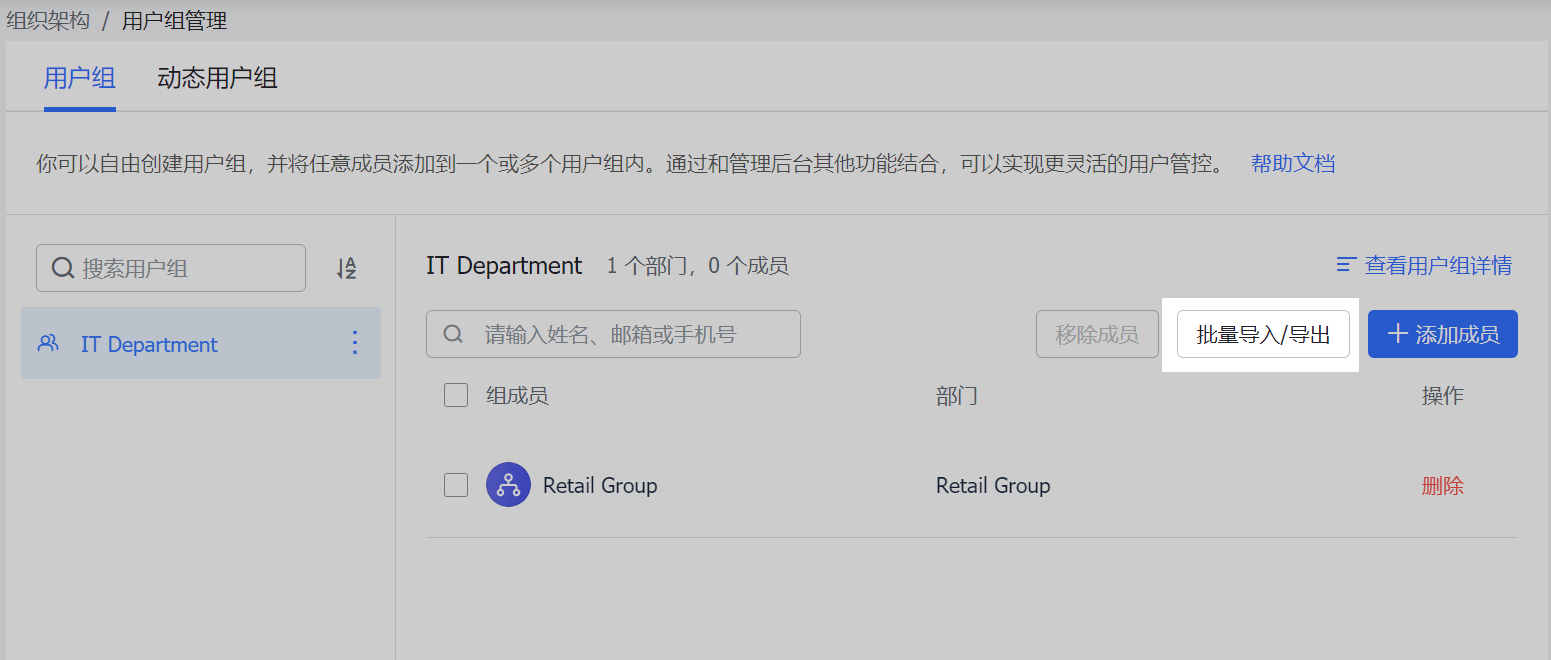
Task: Select IT Department in the user group list
Action: pos(150,344)
